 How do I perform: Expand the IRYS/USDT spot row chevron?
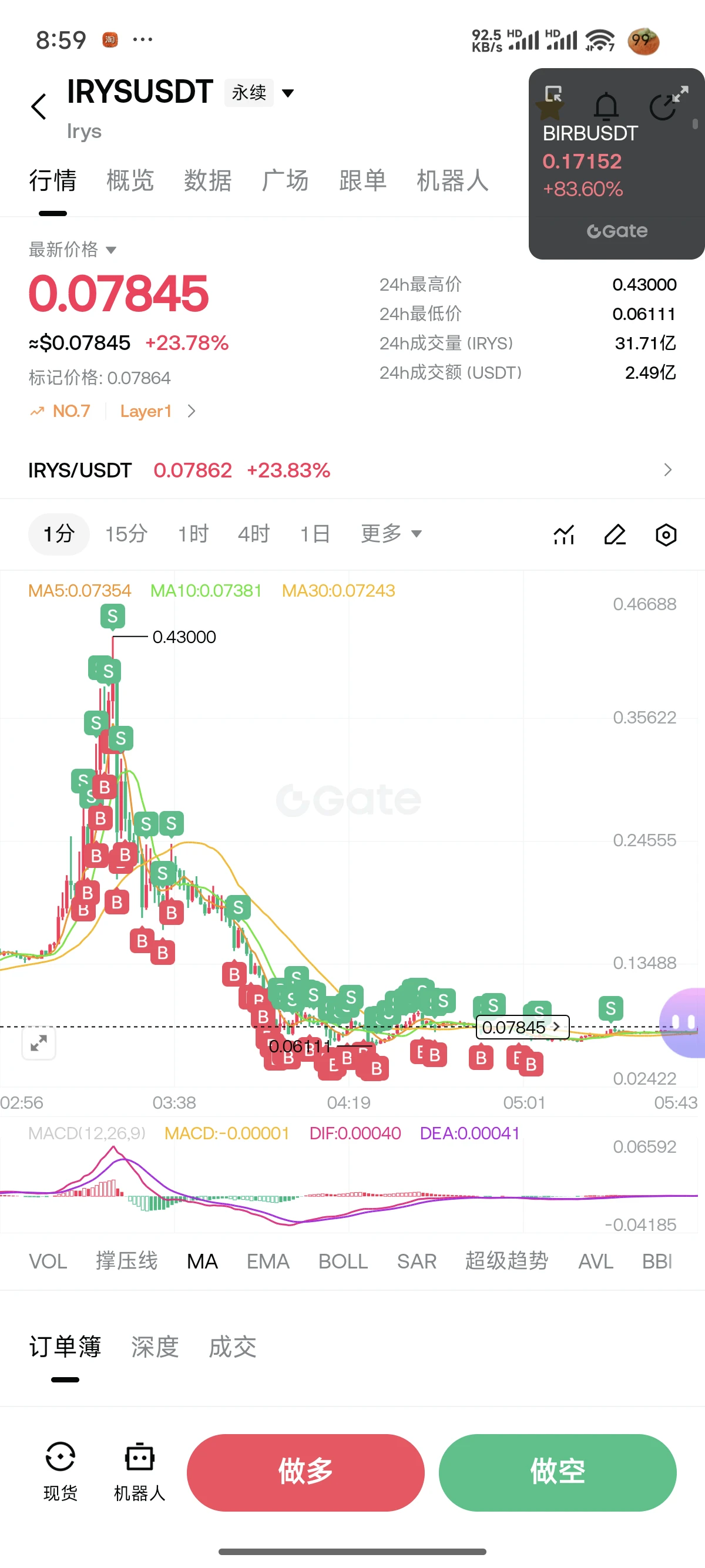[668, 470]
